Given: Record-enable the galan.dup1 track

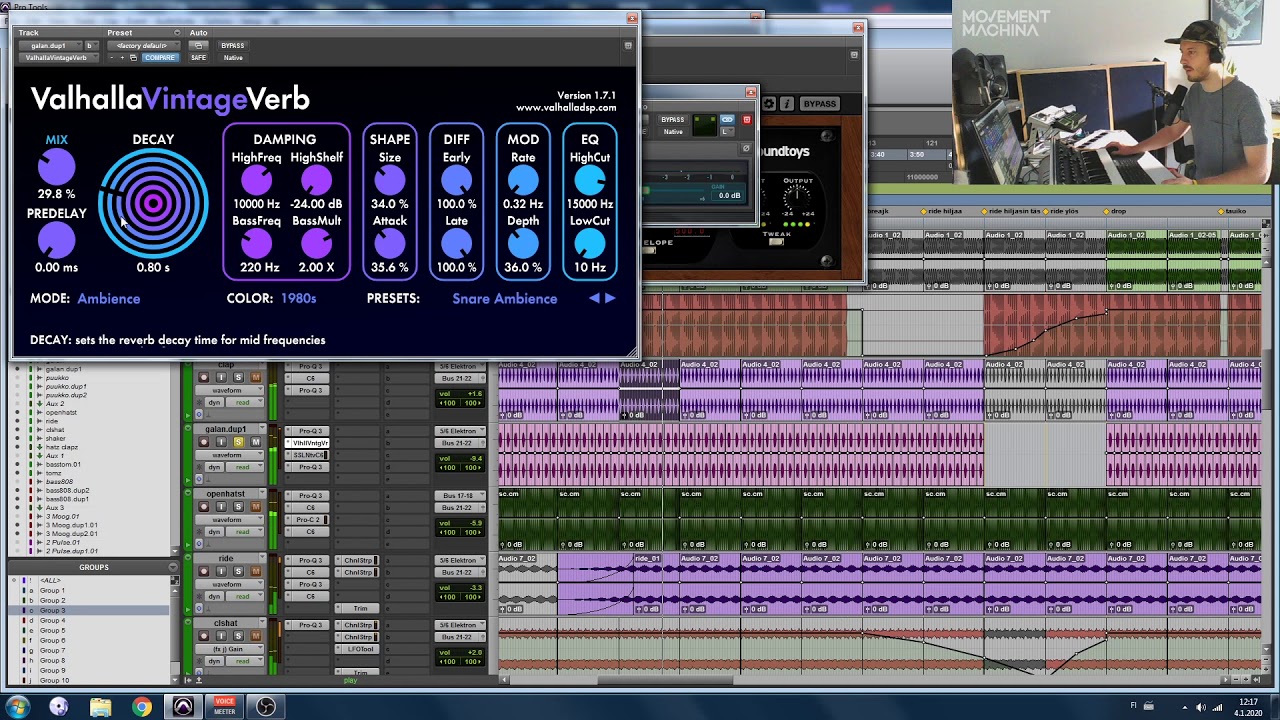Looking at the screenshot, I should point(204,442).
